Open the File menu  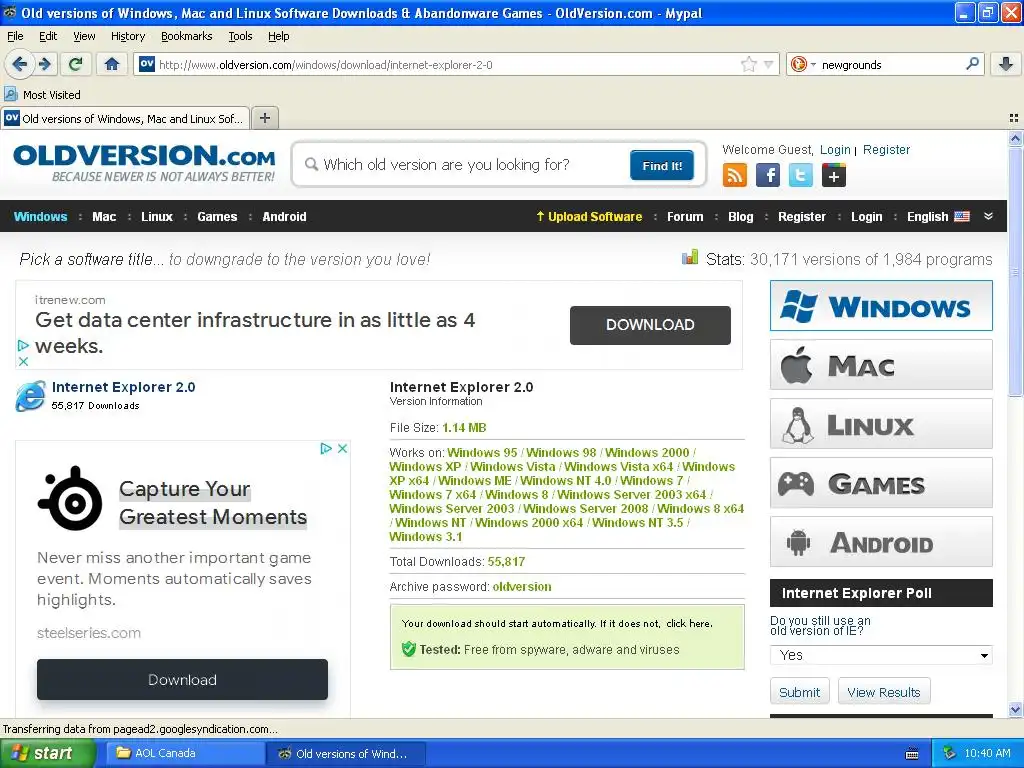15,36
